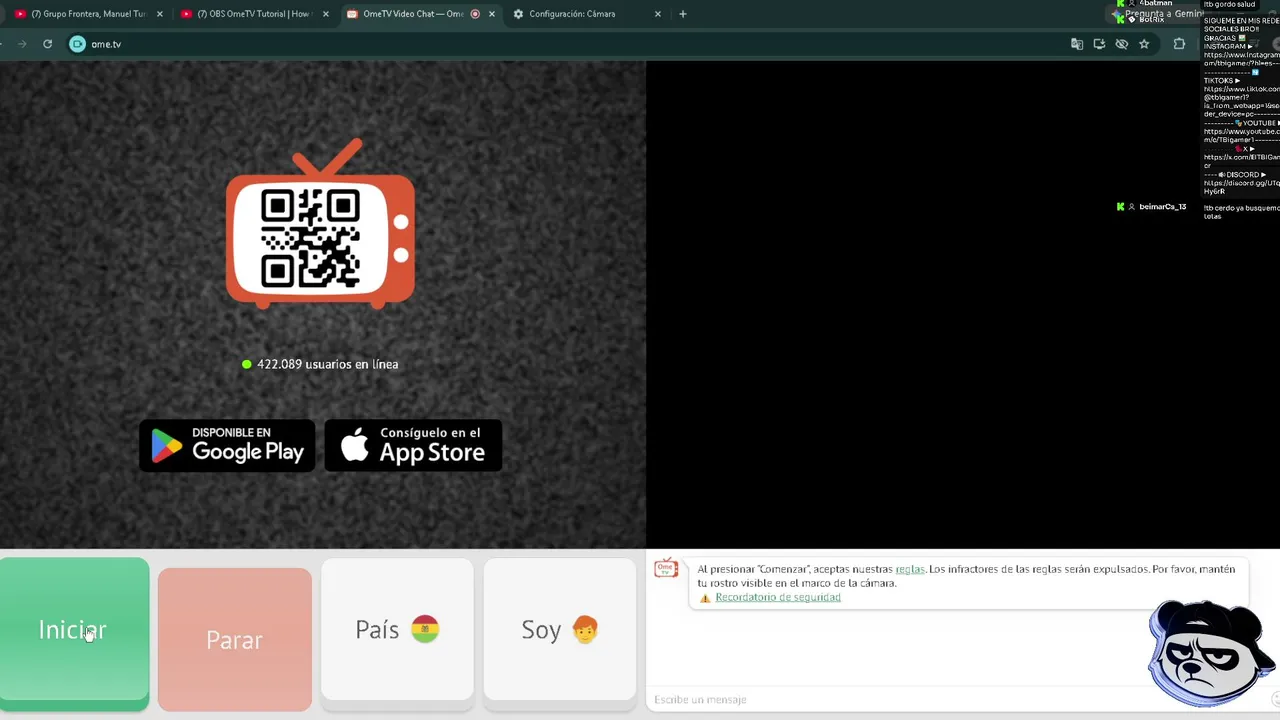1280x720 pixels.
Task: Open the App Store download badge
Action: 413,445
